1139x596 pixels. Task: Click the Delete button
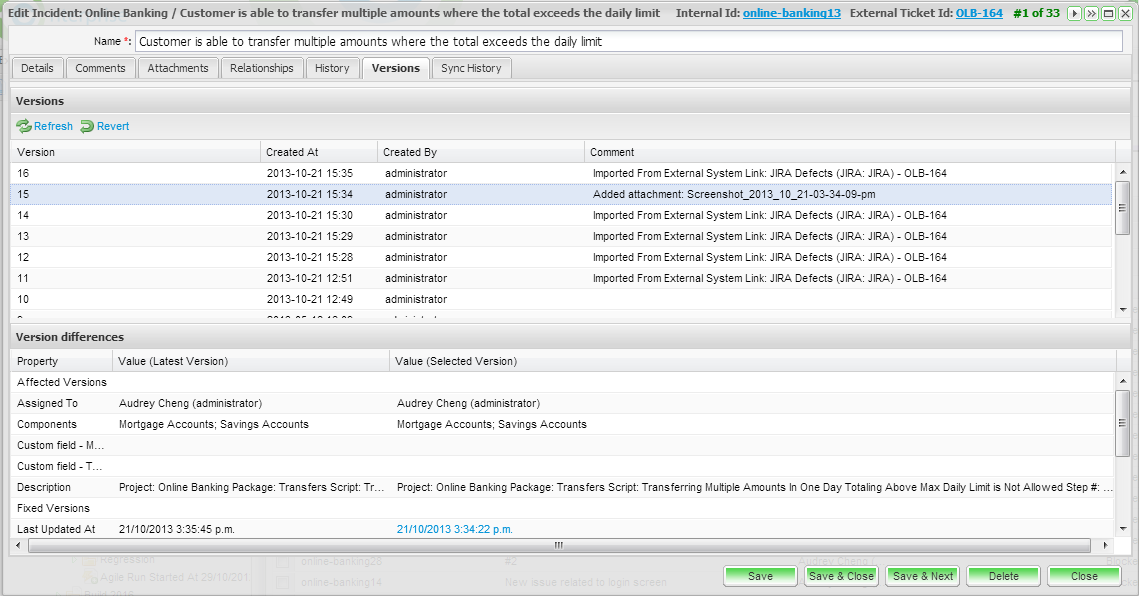click(1003, 576)
